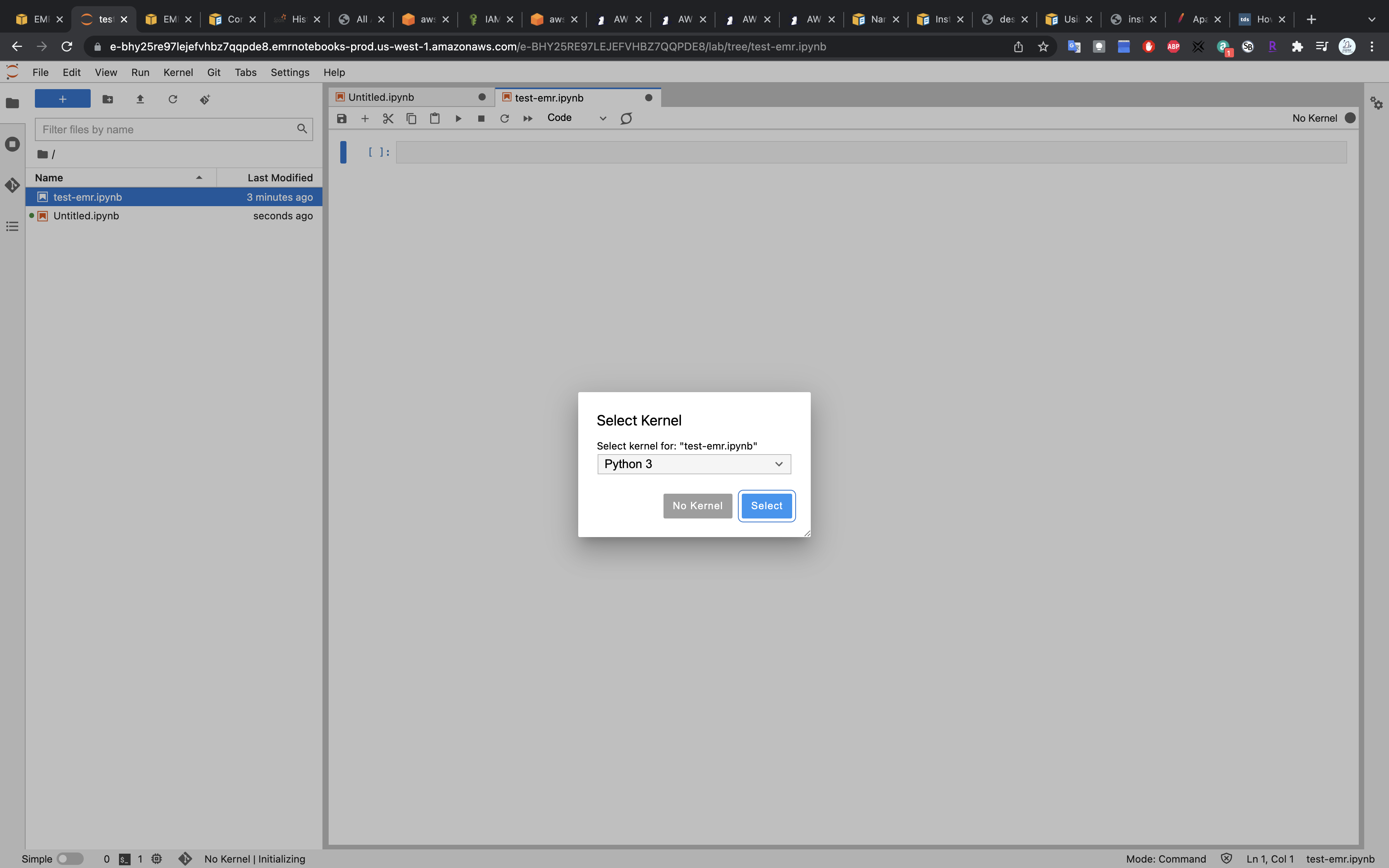This screenshot has width=1389, height=868.
Task: Click Filter files by name field
Action: [166, 129]
